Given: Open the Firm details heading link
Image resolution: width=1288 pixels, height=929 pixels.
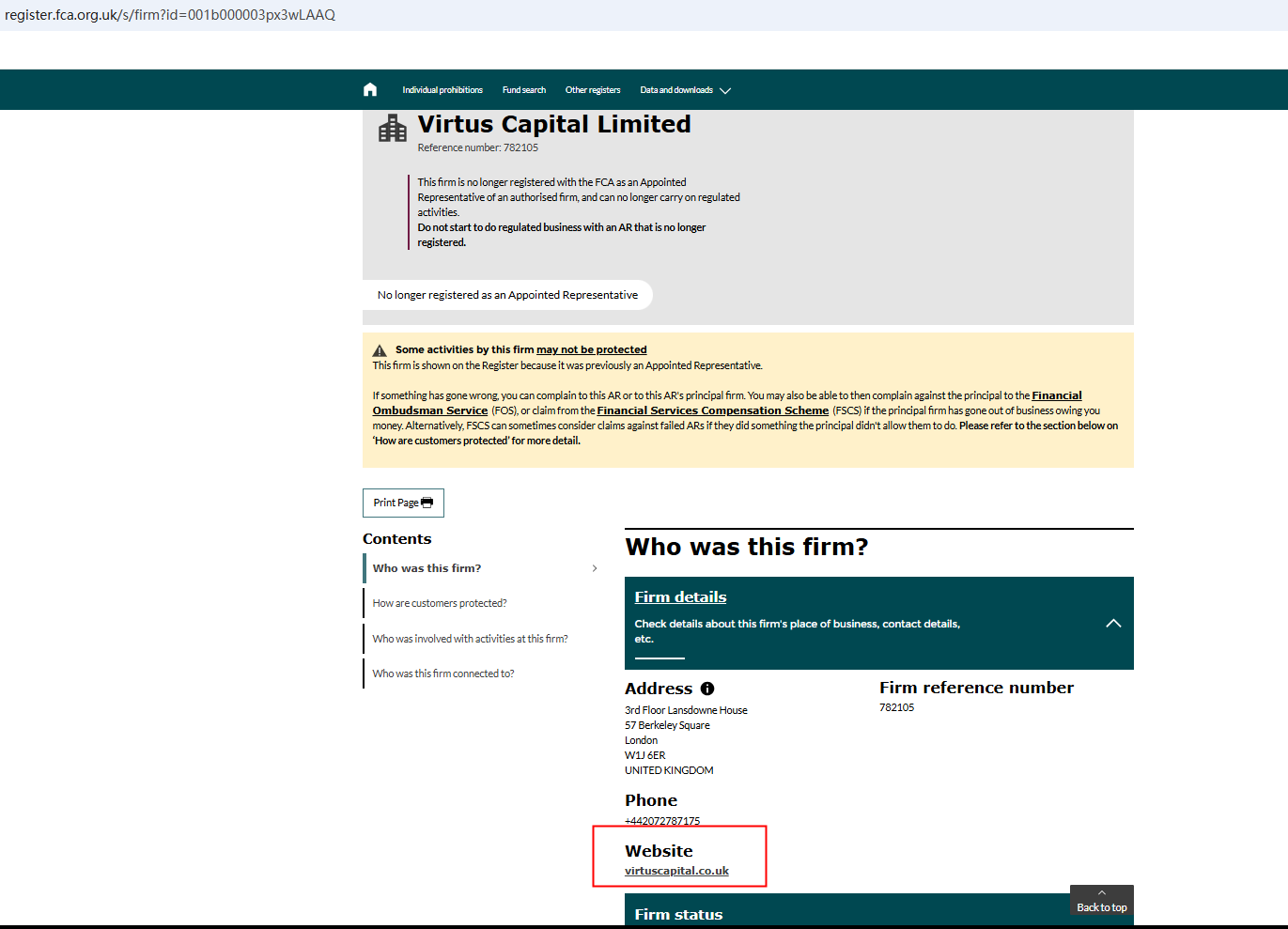Looking at the screenshot, I should [x=680, y=597].
